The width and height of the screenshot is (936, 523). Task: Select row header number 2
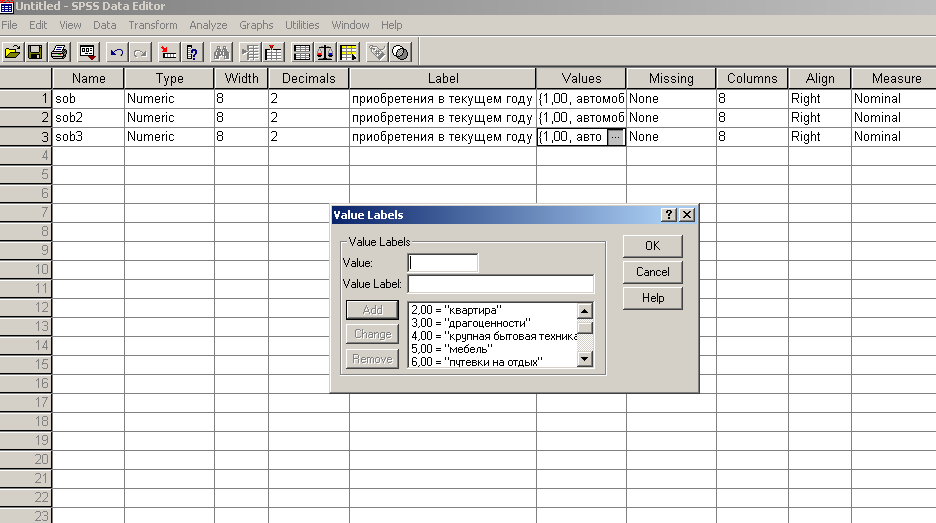point(26,118)
